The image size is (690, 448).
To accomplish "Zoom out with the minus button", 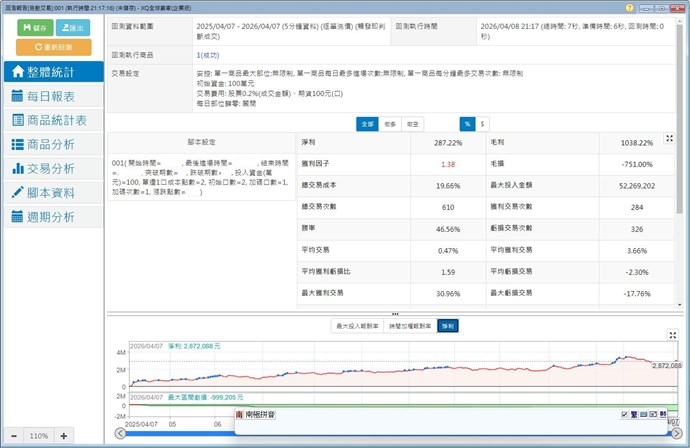I will tap(12, 436).
